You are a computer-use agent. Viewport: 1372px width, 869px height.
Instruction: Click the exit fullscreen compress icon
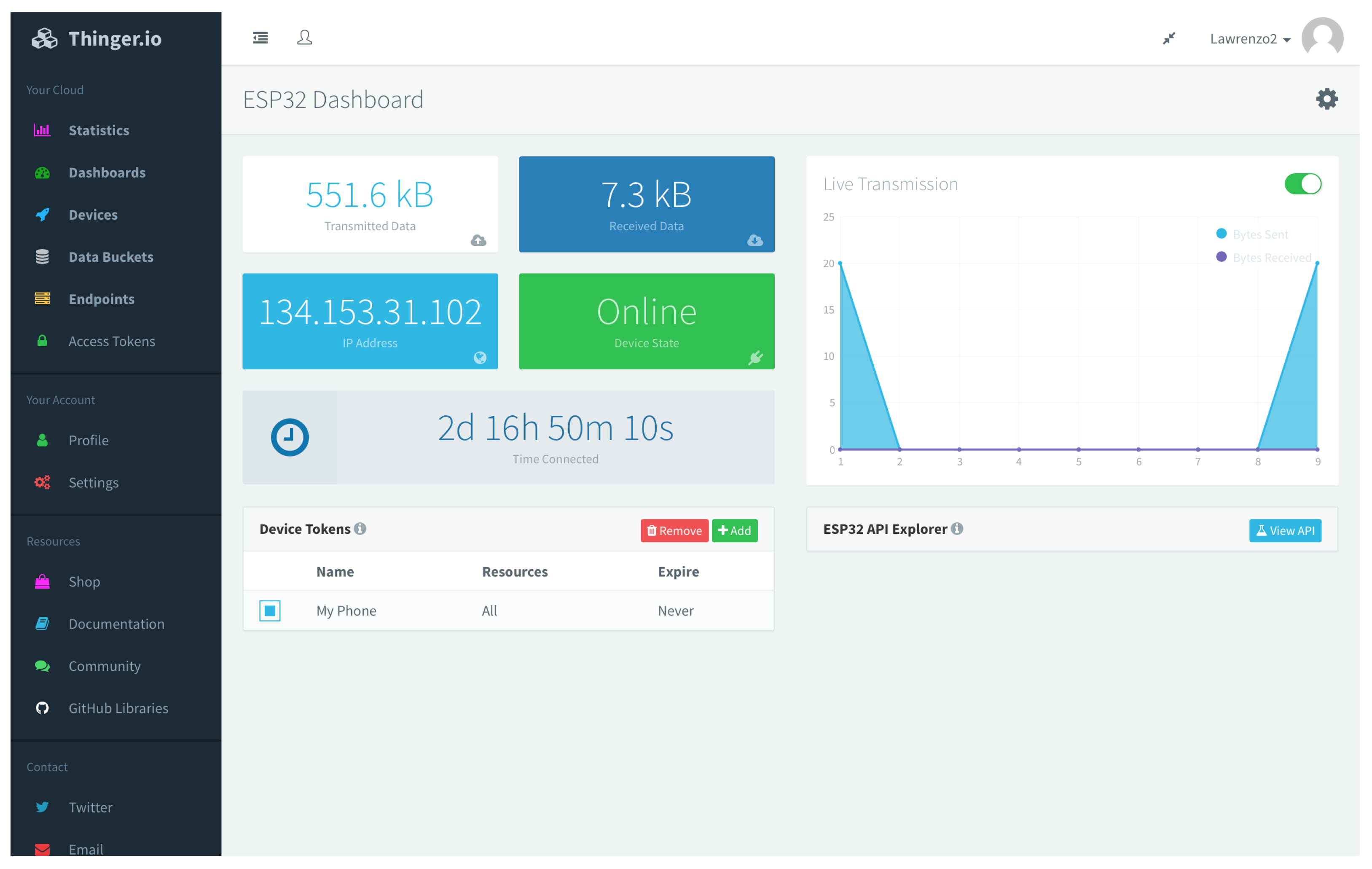1169,38
